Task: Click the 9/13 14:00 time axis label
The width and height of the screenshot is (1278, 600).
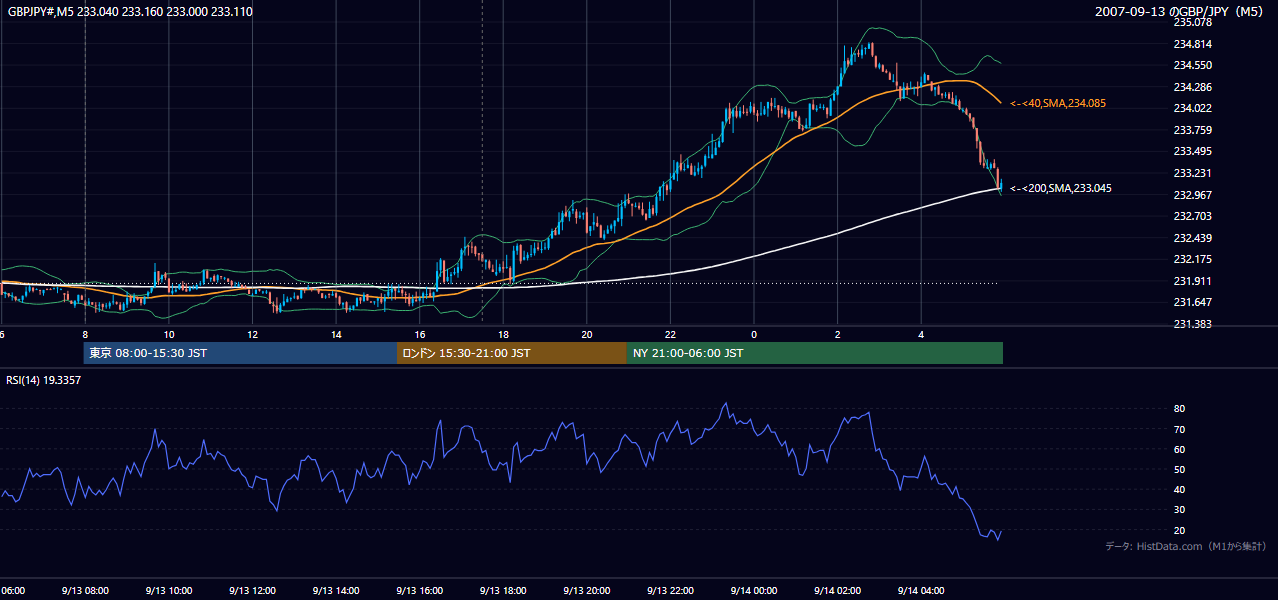Action: tap(336, 590)
